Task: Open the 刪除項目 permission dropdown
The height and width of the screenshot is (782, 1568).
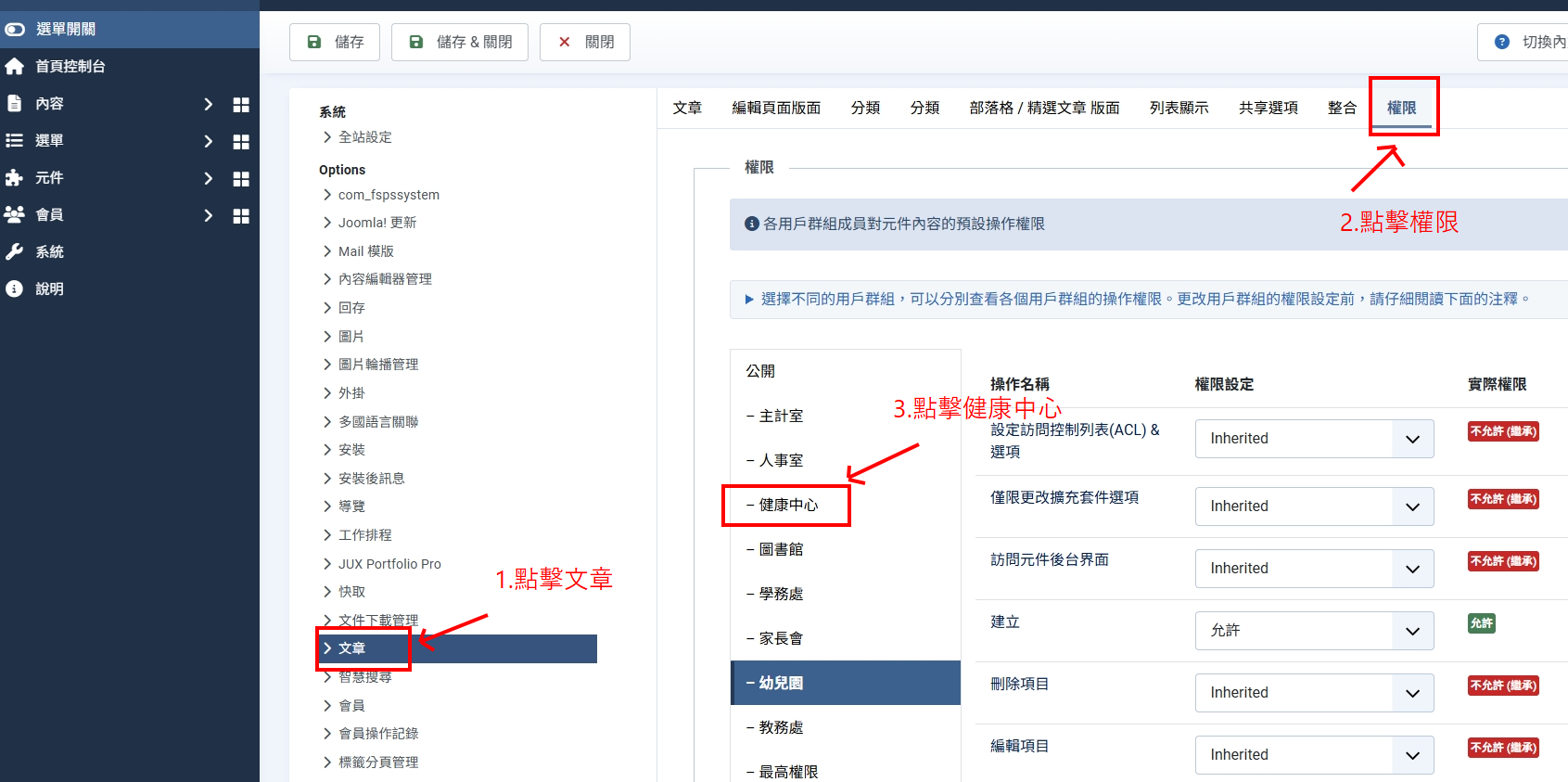Action: tap(1314, 693)
